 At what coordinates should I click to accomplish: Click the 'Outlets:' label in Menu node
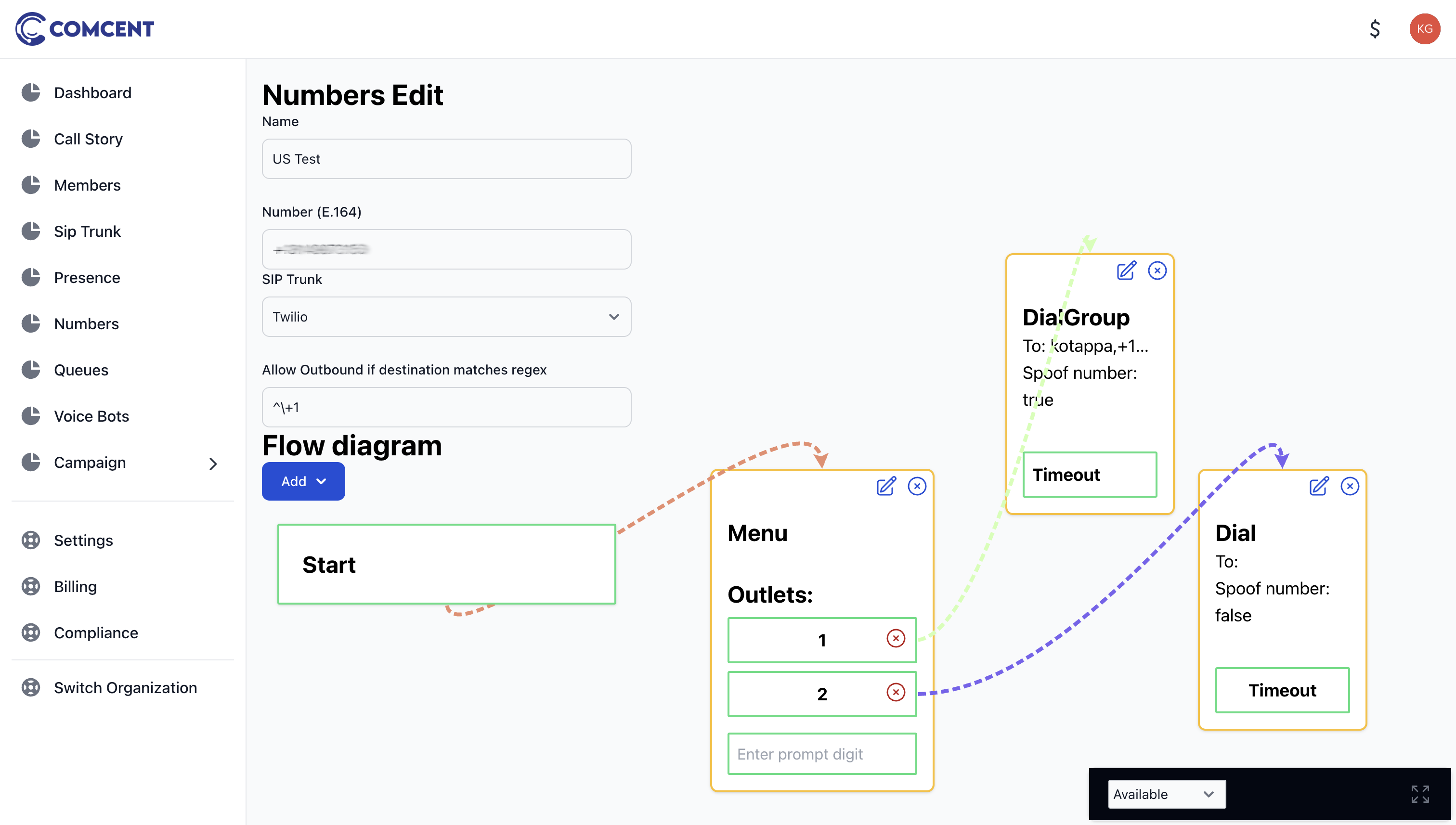[x=770, y=594]
